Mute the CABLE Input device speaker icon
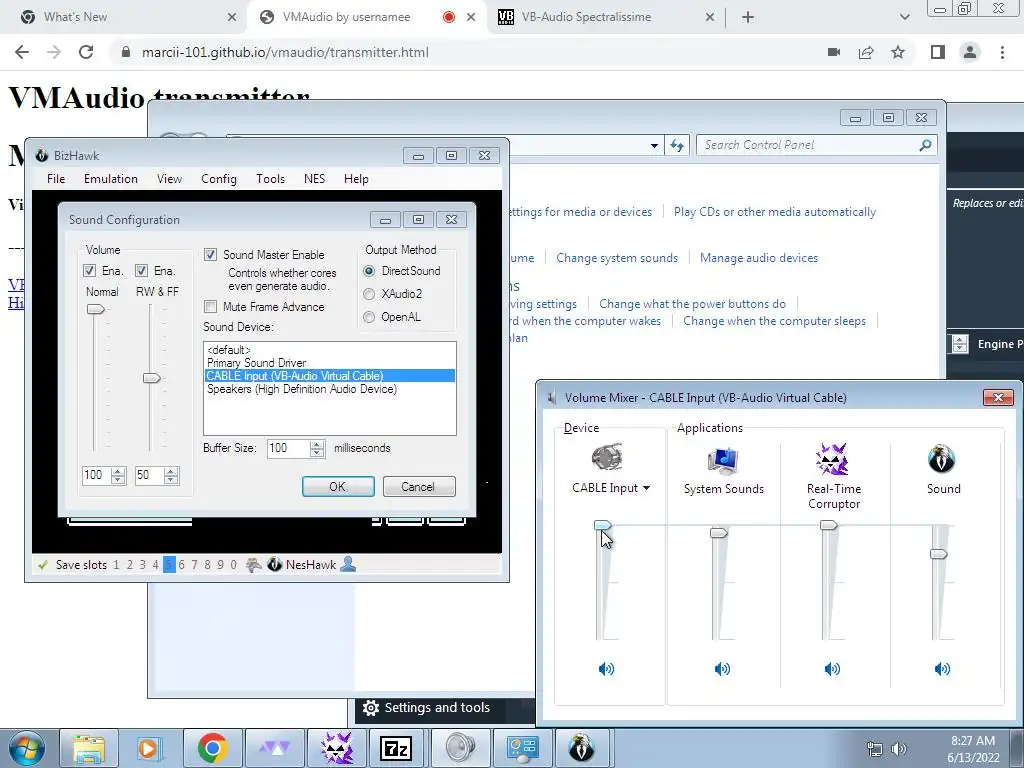This screenshot has height=768, width=1024. [x=606, y=668]
